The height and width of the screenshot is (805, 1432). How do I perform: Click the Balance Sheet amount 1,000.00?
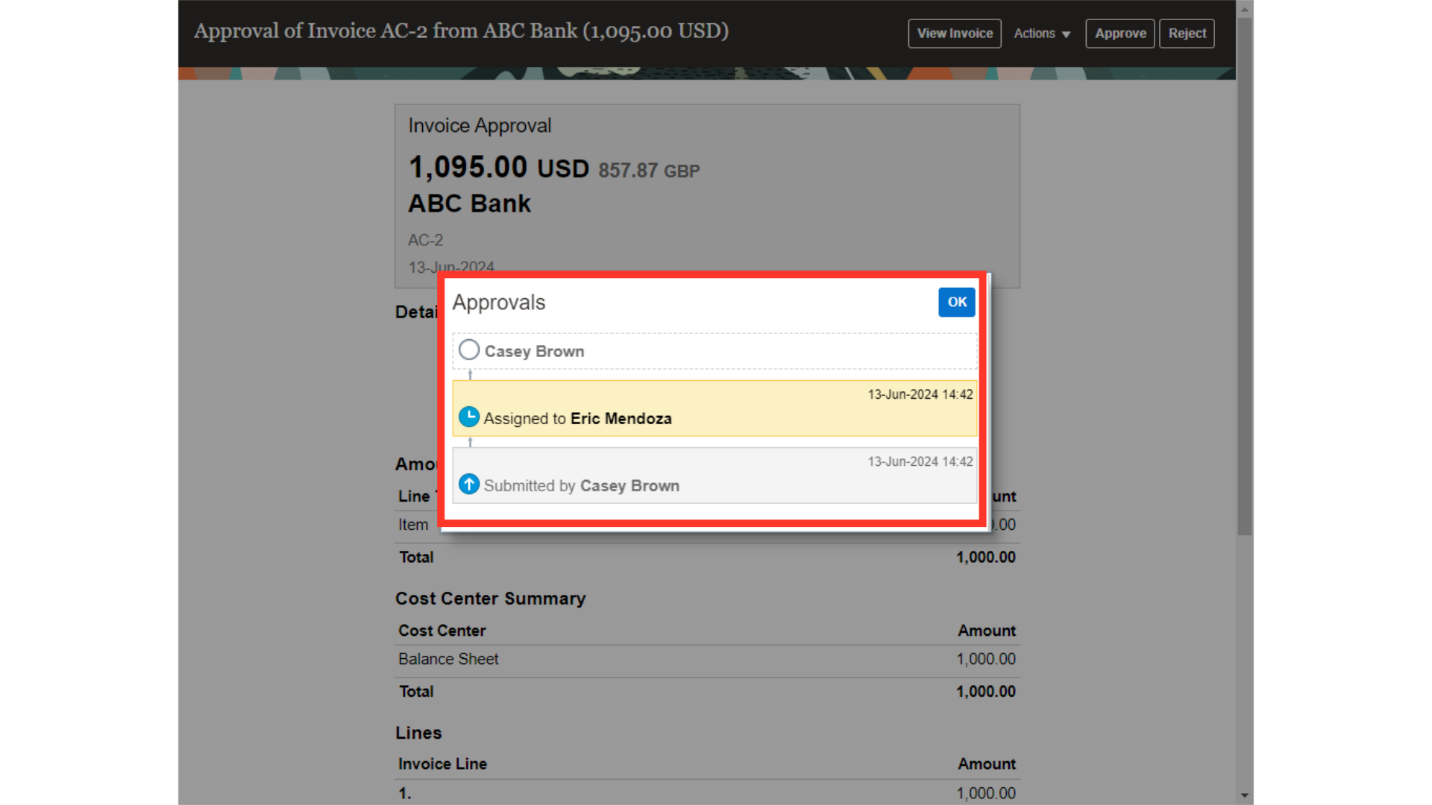(986, 659)
